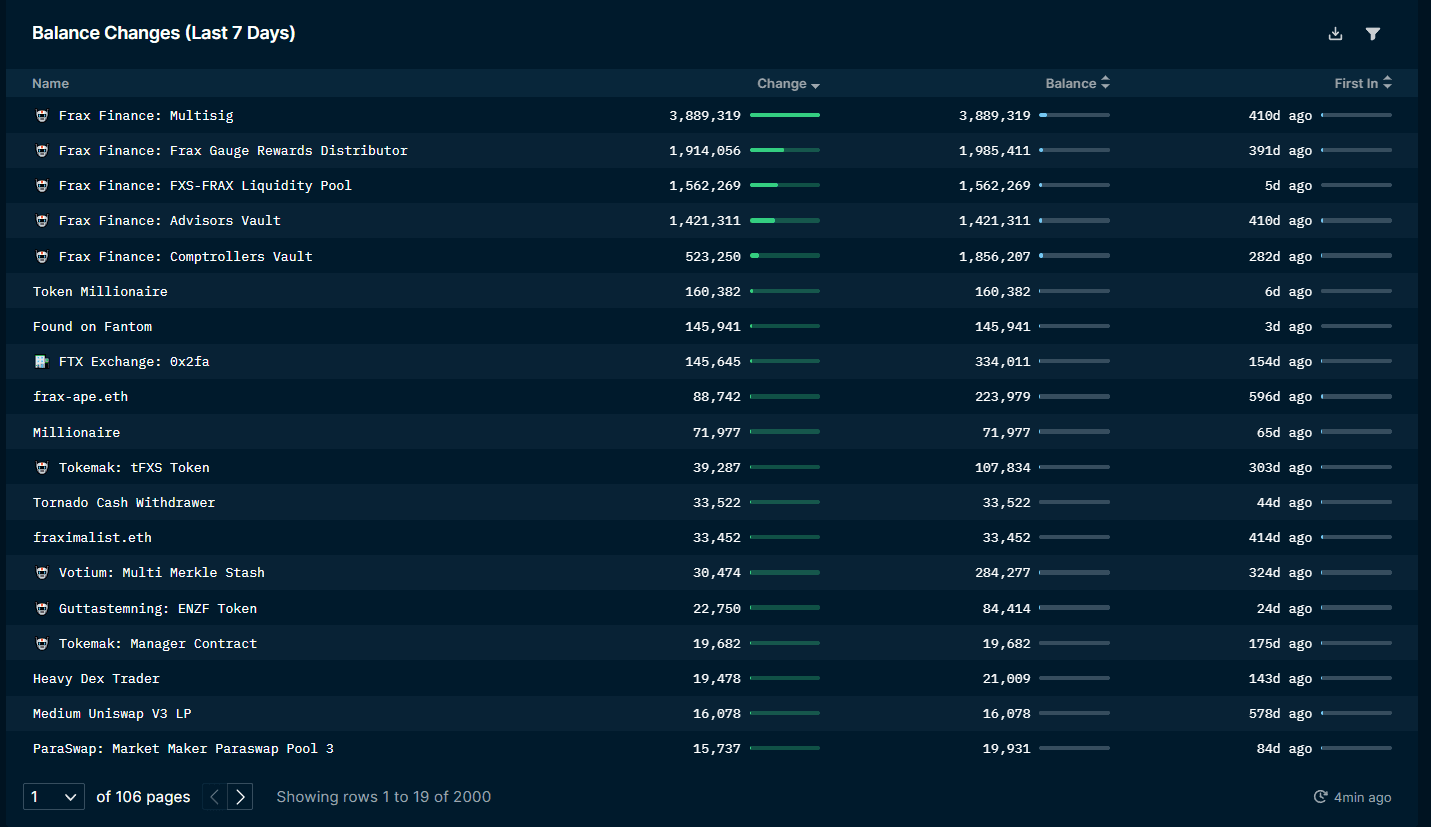Click balance value 21,009
The height and width of the screenshot is (827, 1431).
1006,679
